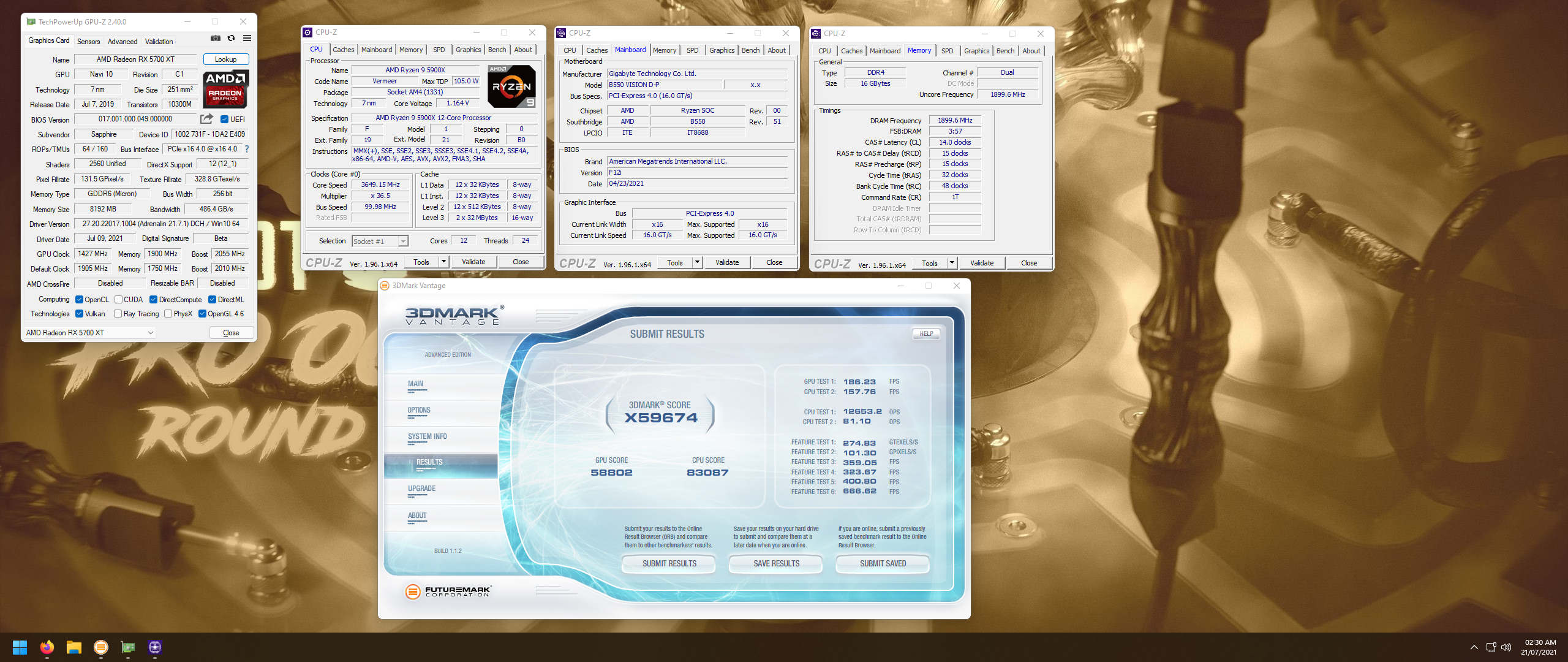
Task: Click the 3DMark Vantage logo
Action: click(x=454, y=315)
